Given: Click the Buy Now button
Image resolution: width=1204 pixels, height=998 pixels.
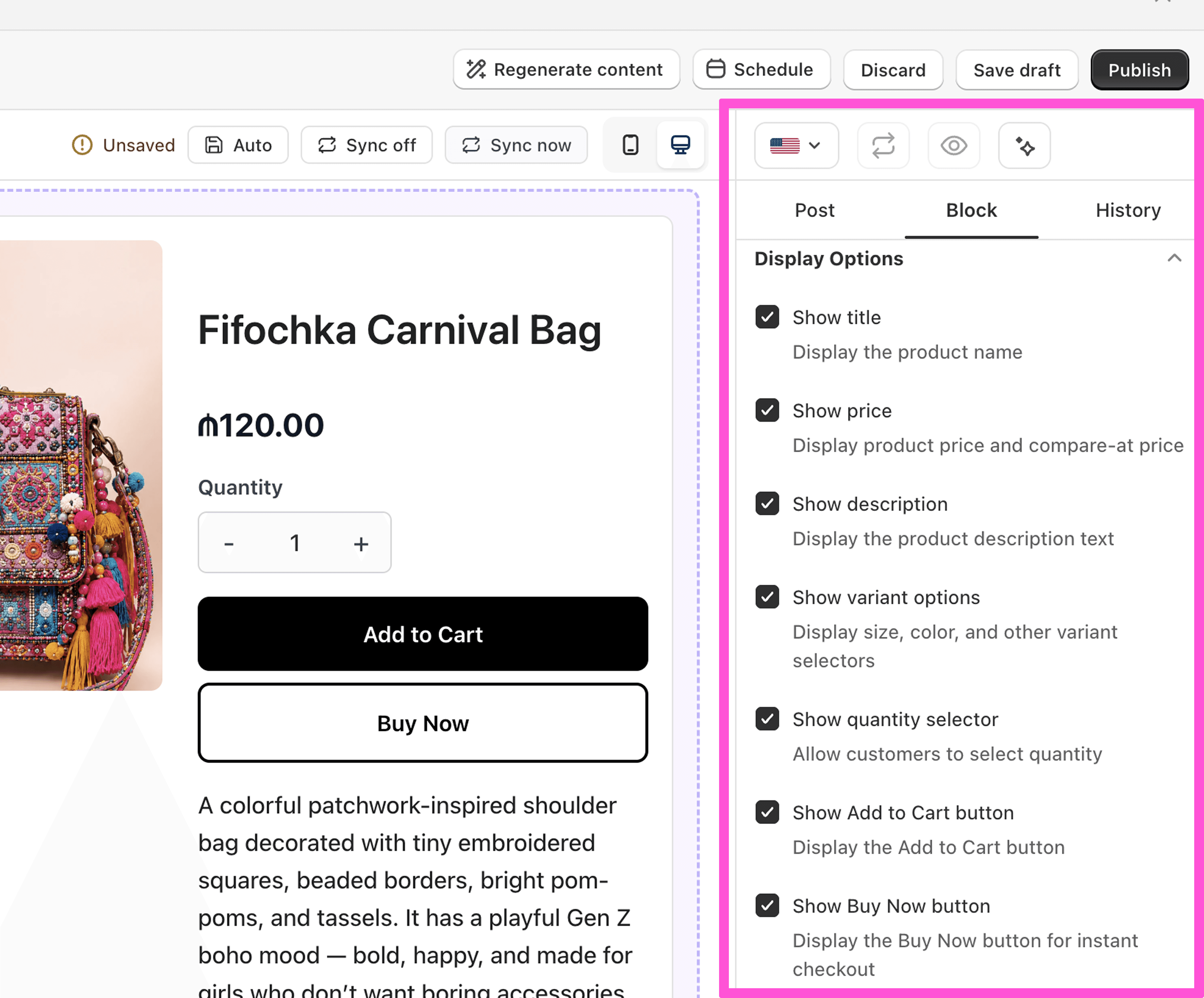Looking at the screenshot, I should pyautogui.click(x=423, y=723).
